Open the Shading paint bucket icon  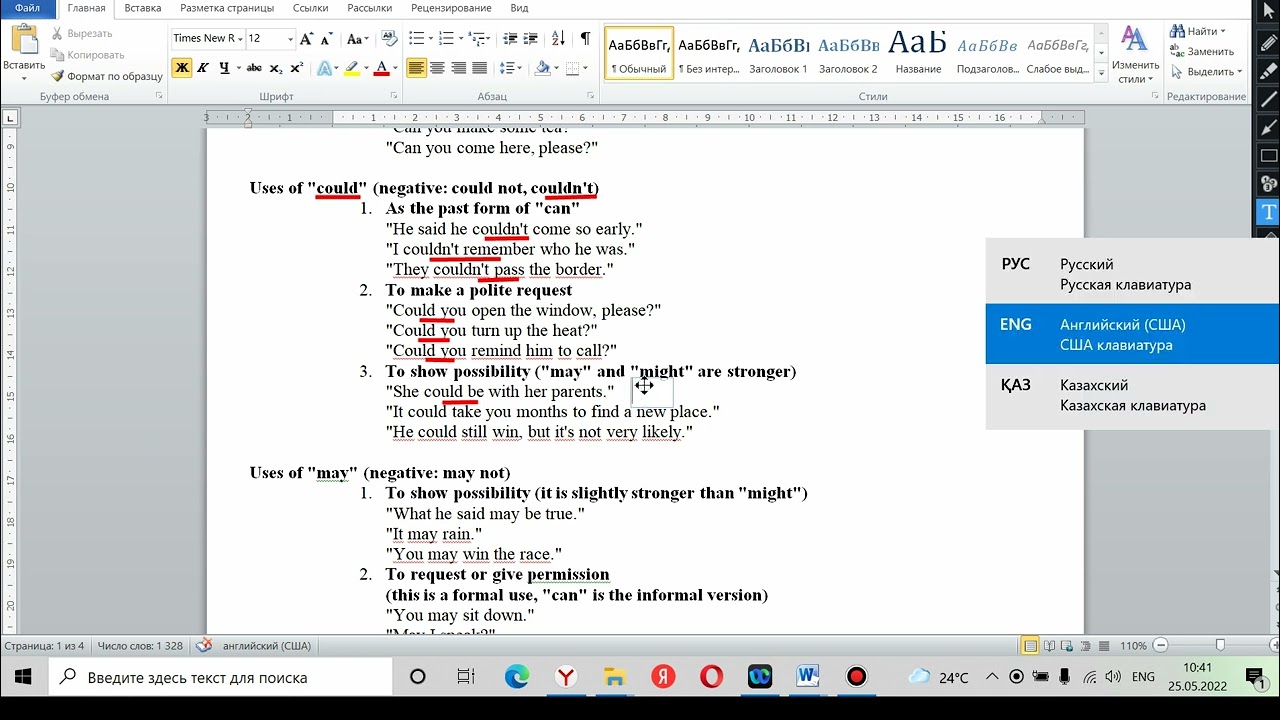[542, 68]
